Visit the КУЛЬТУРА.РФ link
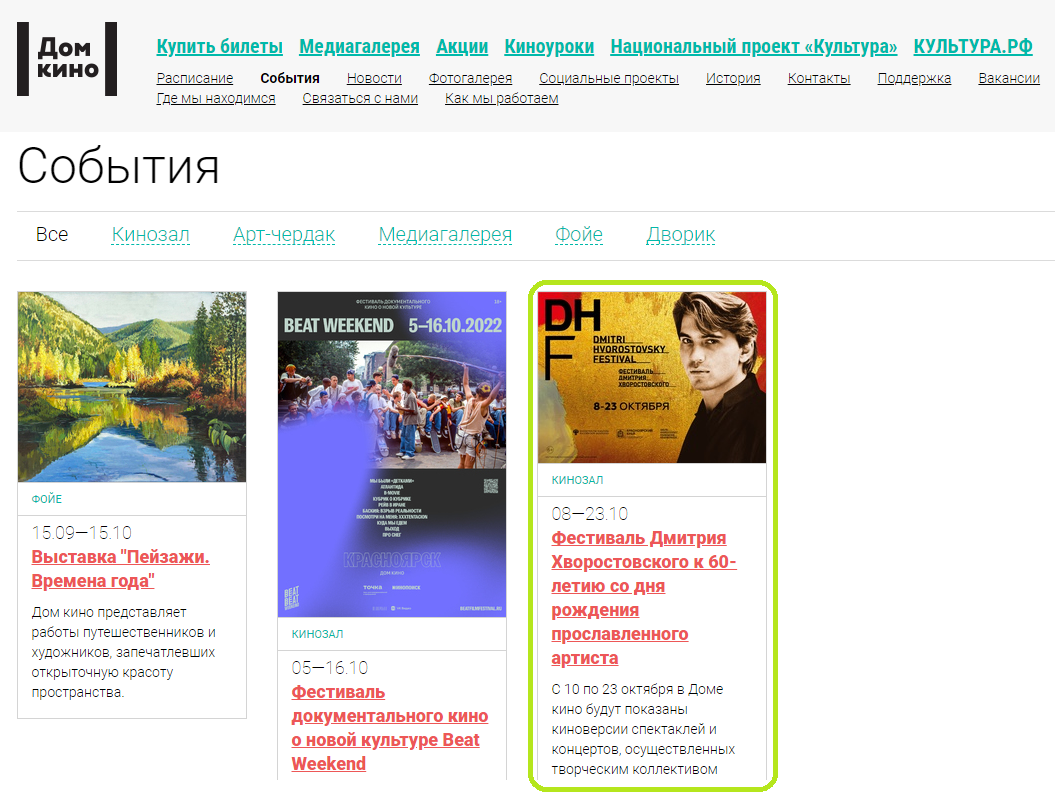 tap(972, 47)
